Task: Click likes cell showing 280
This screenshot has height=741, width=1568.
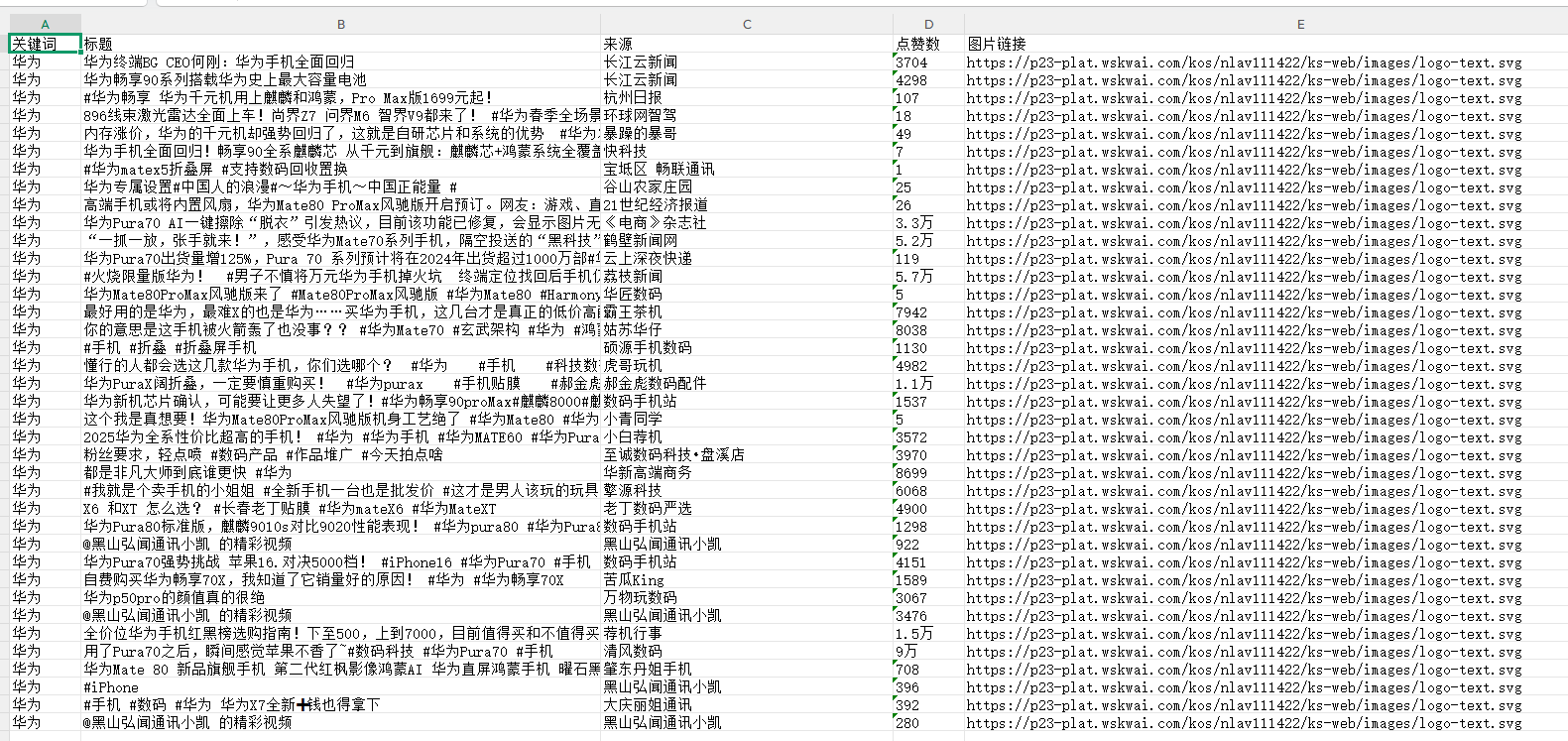Action: (x=928, y=722)
